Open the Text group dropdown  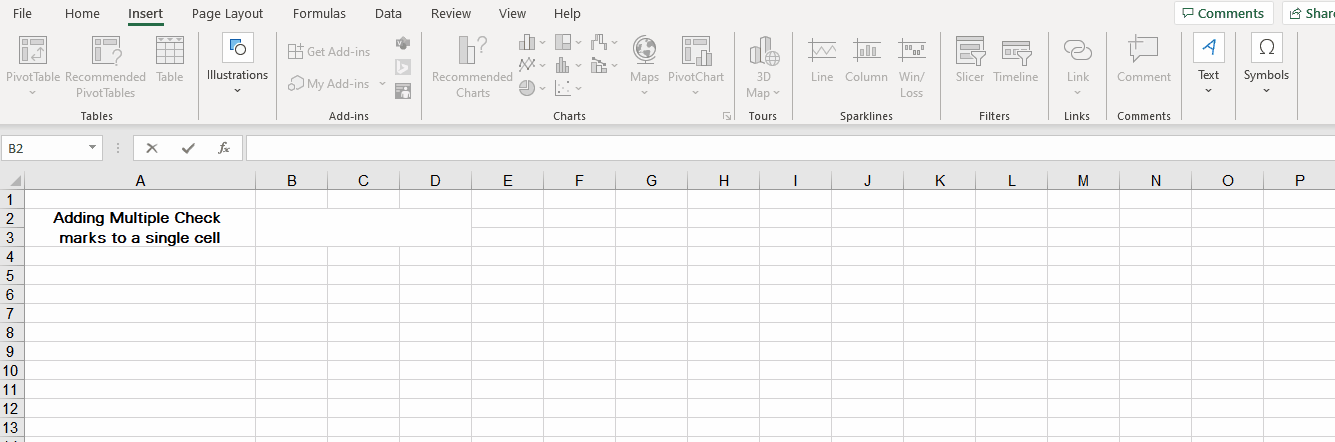(1209, 65)
